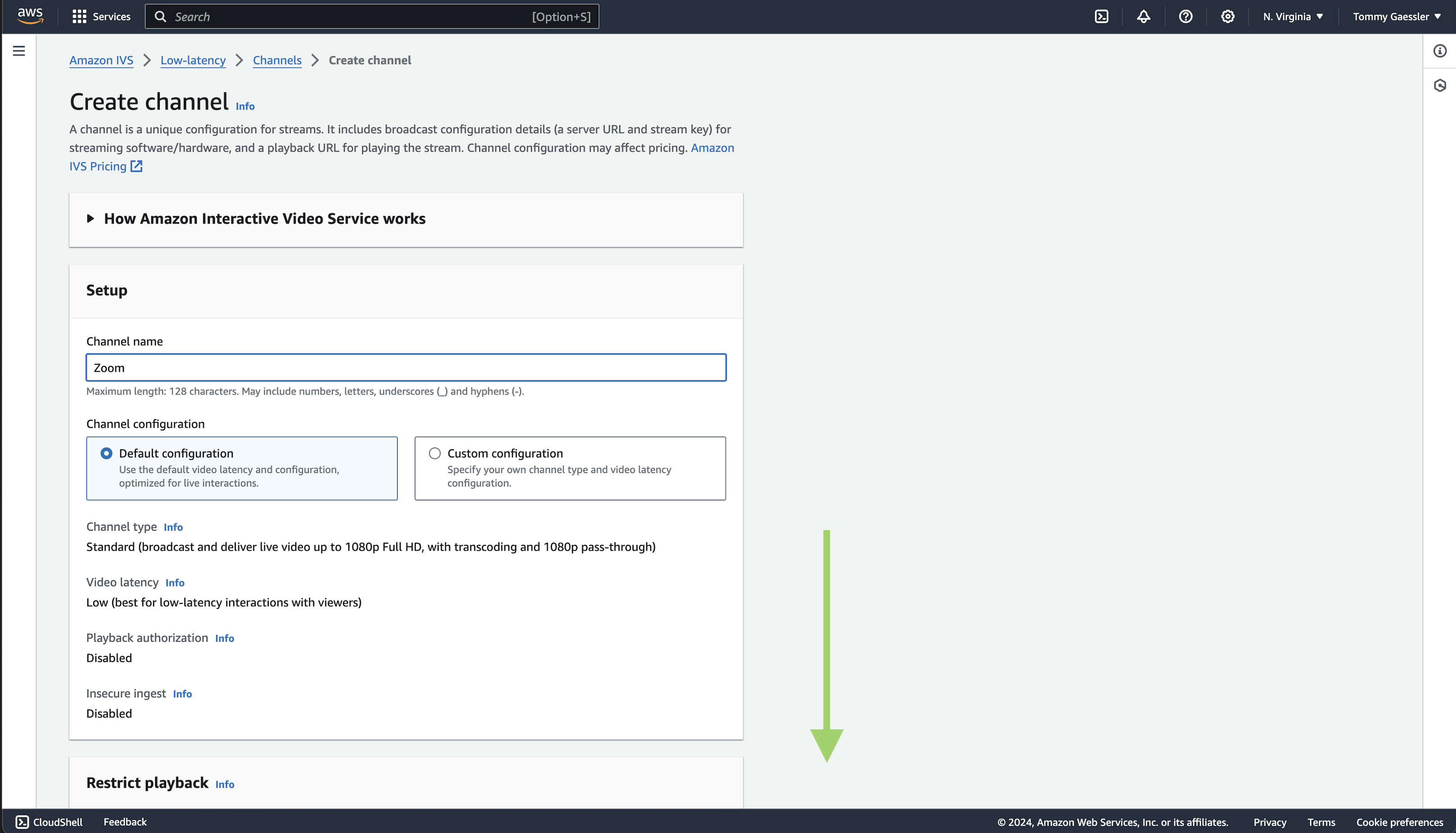
Task: Navigate to Channels via the breadcrumb
Action: pyautogui.click(x=277, y=60)
